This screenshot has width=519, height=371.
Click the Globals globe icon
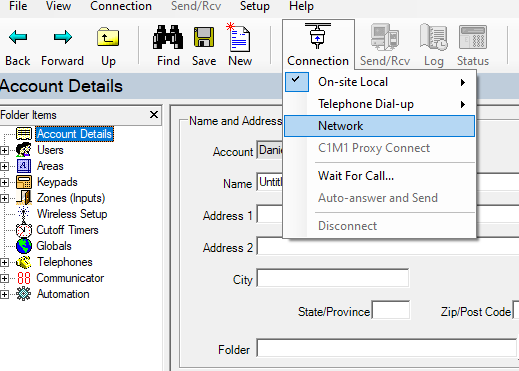24,246
